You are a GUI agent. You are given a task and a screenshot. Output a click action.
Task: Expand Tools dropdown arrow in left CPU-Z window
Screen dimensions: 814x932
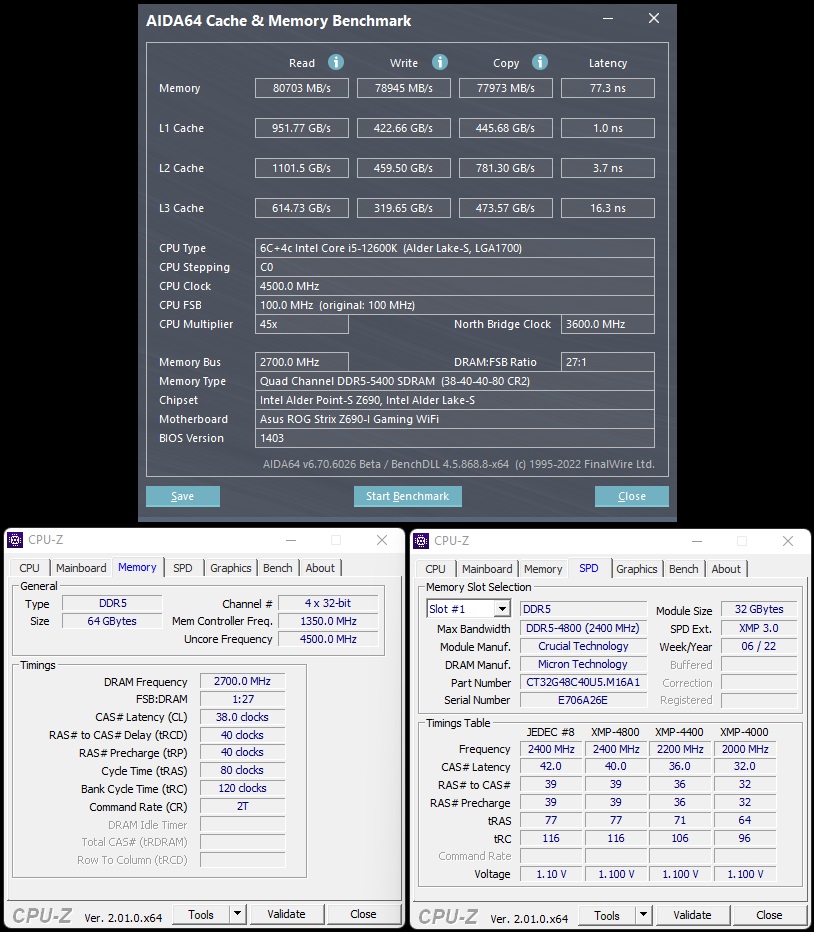[x=237, y=914]
